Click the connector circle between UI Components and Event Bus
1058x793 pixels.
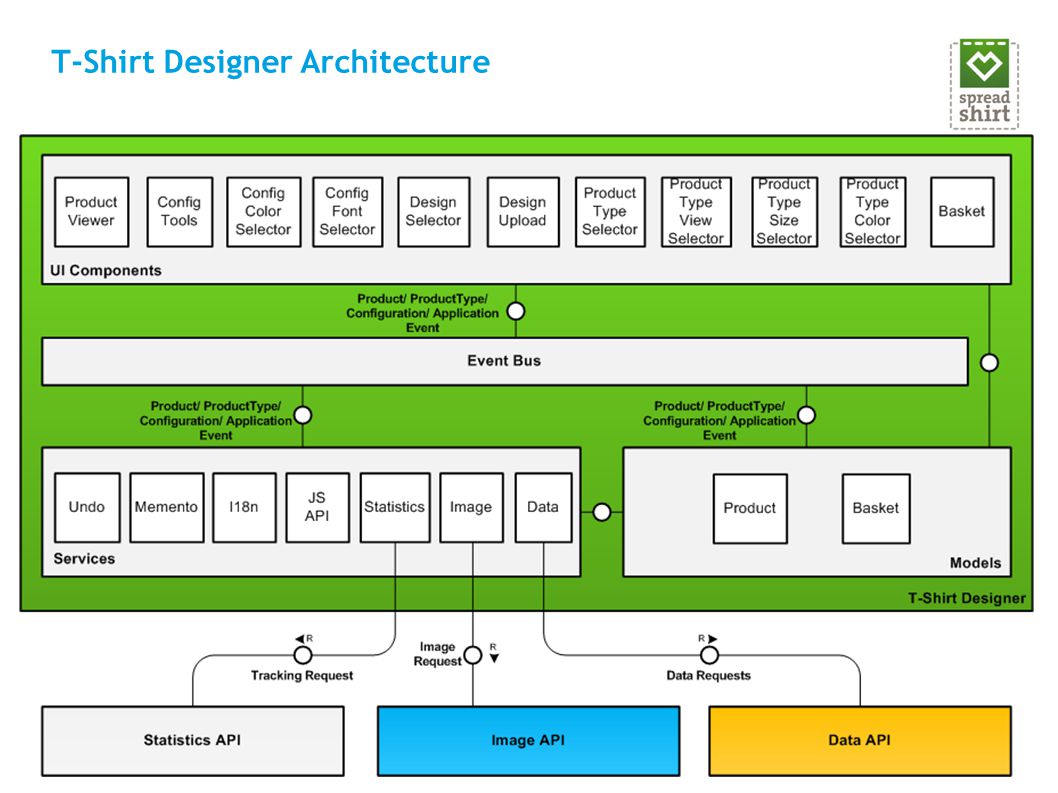516,311
